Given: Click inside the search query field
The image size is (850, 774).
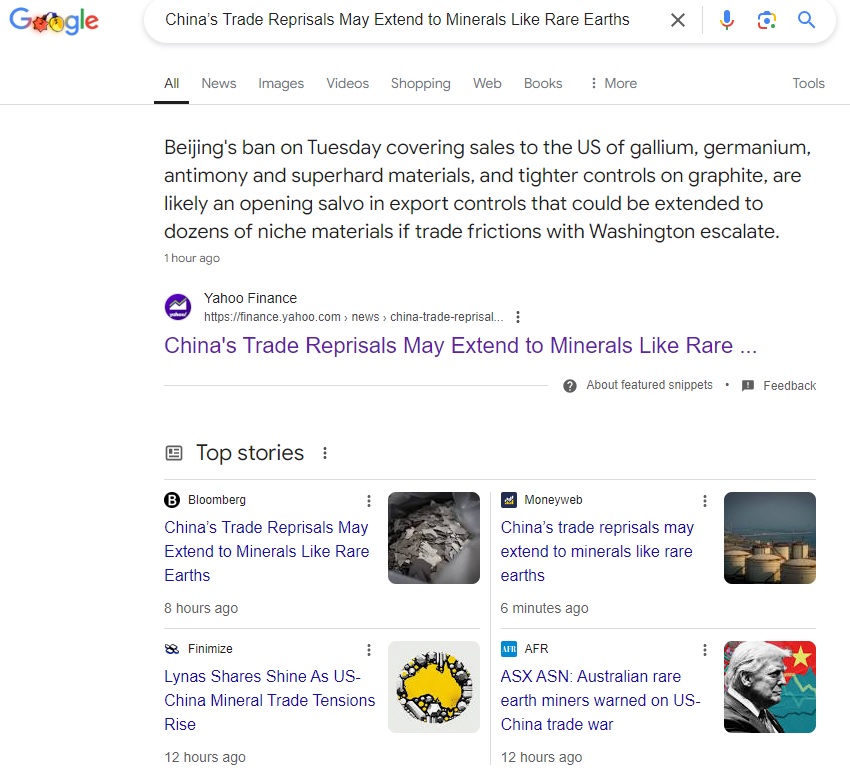Looking at the screenshot, I should pyautogui.click(x=397, y=20).
